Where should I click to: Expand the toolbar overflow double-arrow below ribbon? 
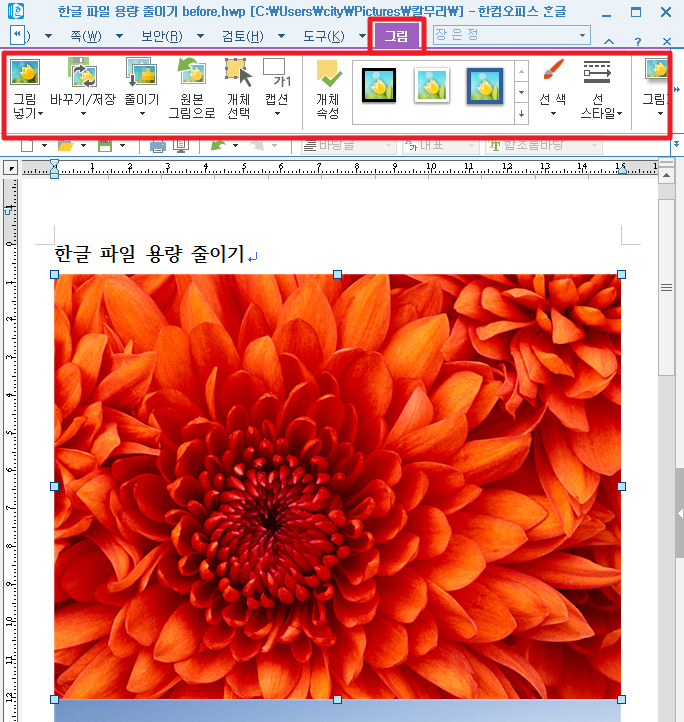tap(676, 144)
